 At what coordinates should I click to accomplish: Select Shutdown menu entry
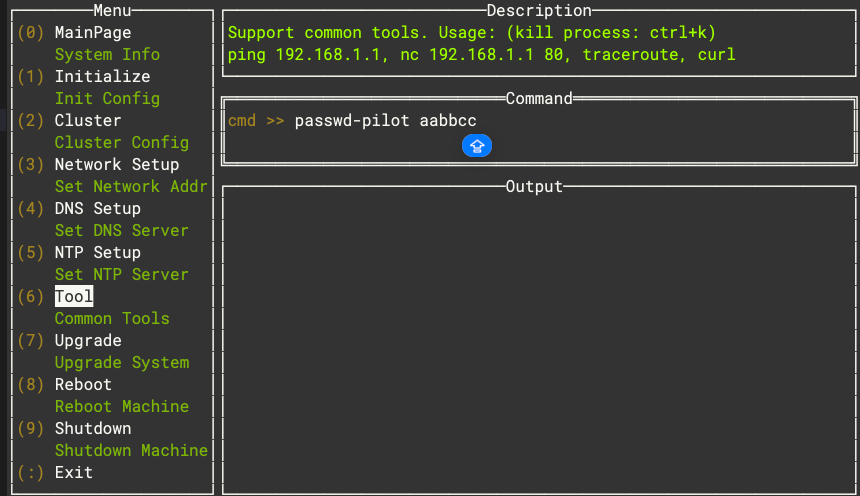click(93, 428)
